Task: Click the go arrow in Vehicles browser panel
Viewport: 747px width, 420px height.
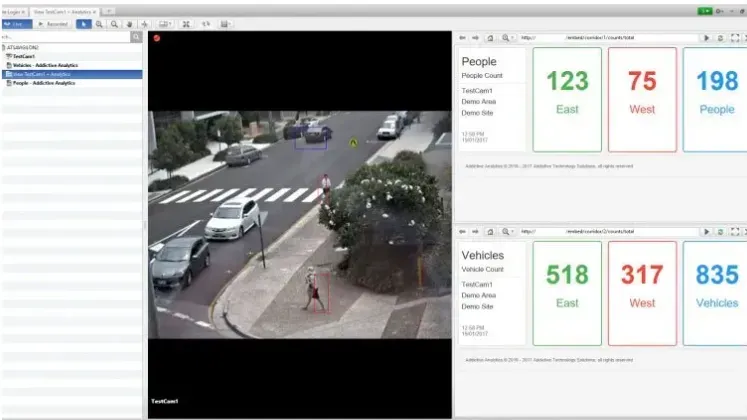Action: (706, 231)
